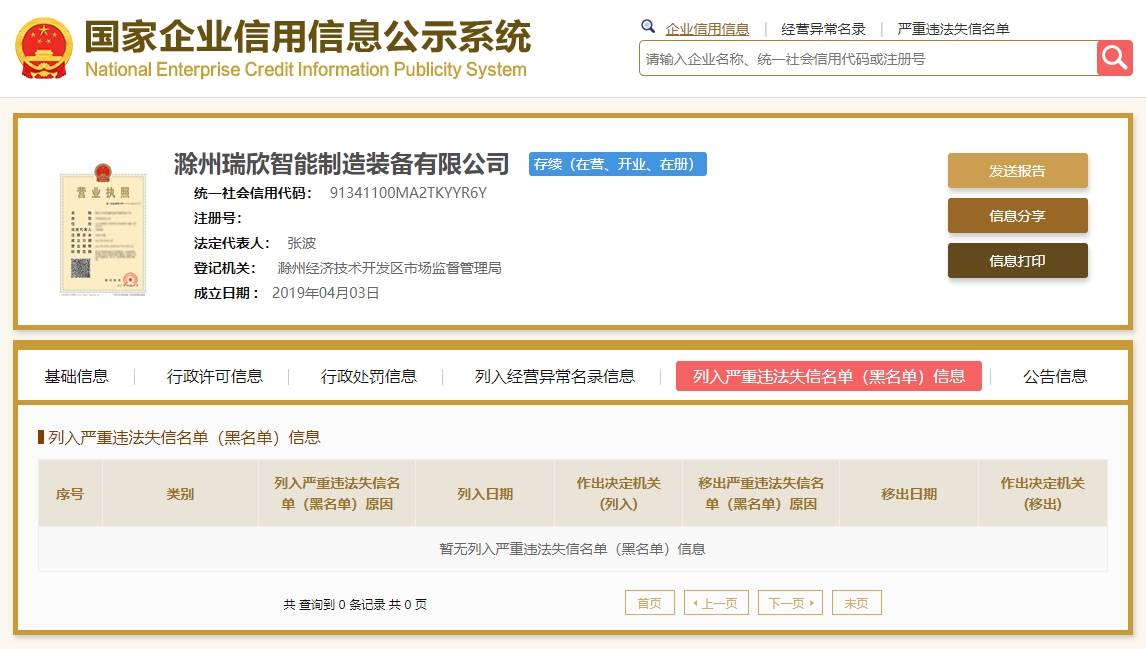Switch to 列入经营异常名录信息 tab
This screenshot has height=649, width=1146.
555,376
